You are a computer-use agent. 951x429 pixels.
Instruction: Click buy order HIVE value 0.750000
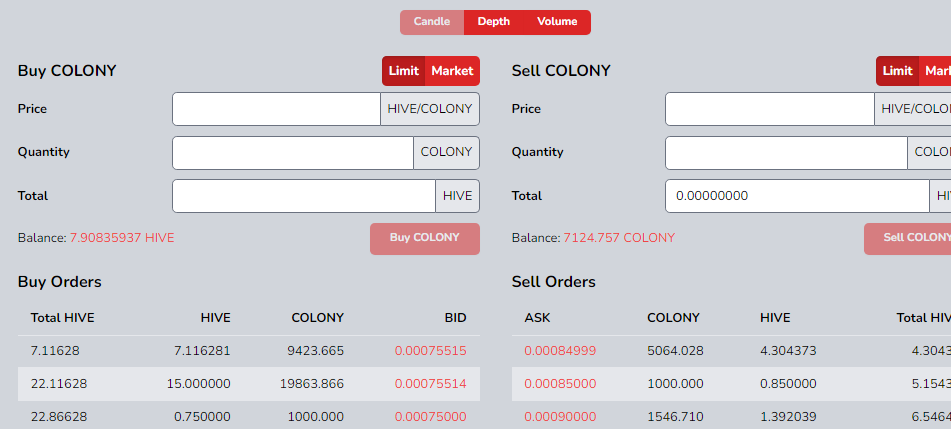[202, 417]
